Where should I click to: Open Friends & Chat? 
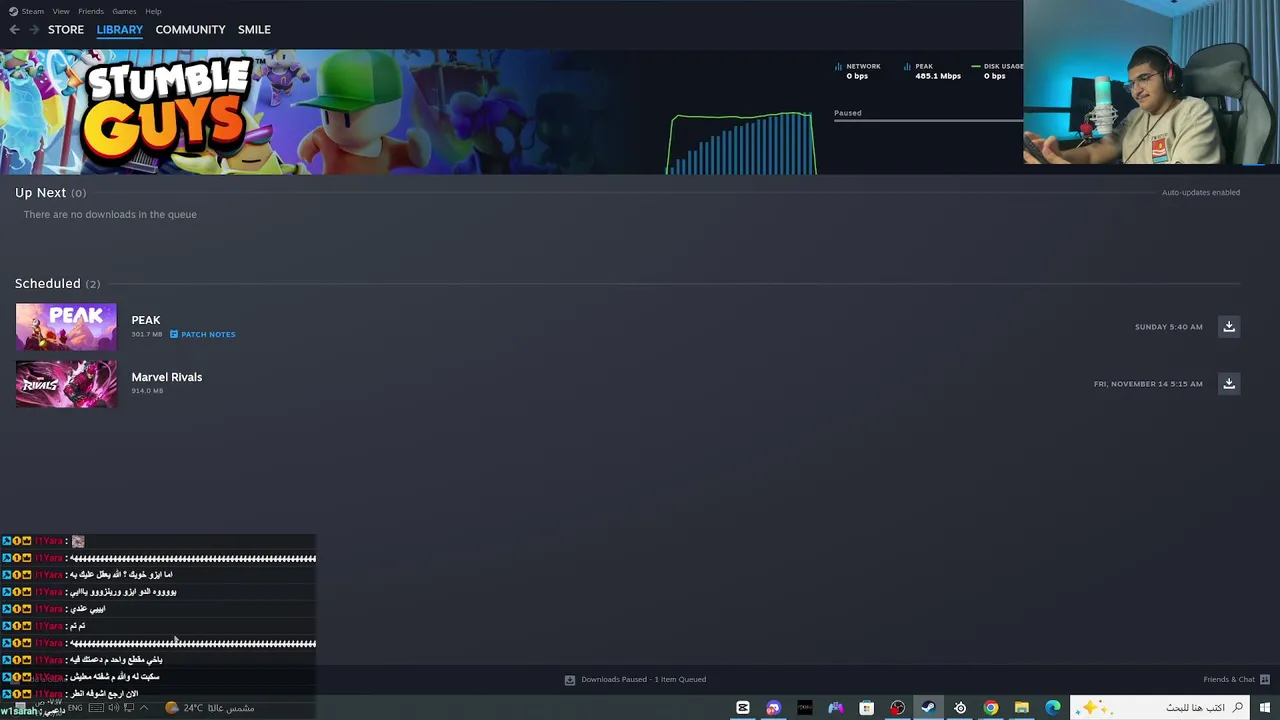pos(1229,679)
